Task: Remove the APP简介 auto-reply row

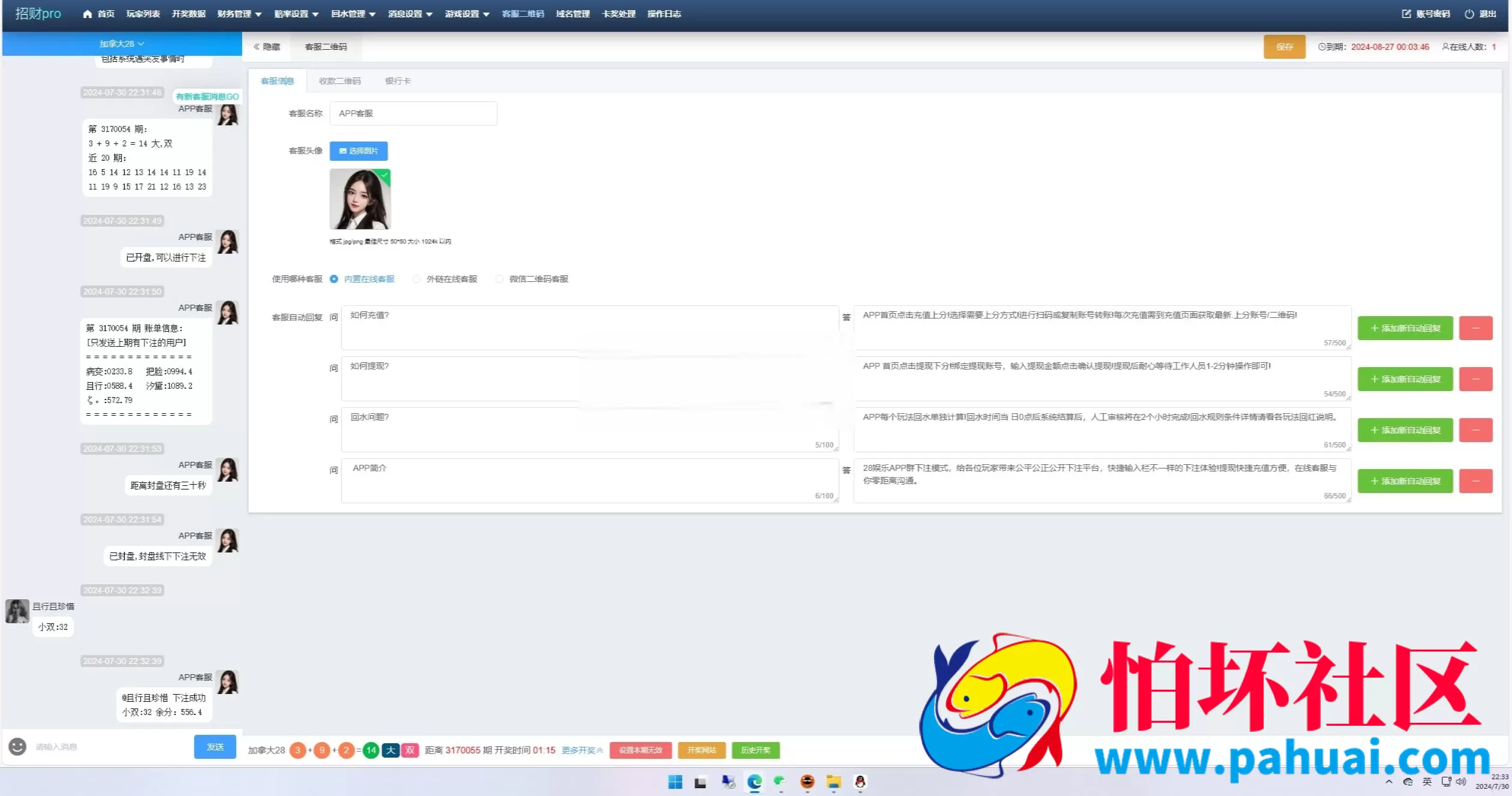Action: pyautogui.click(x=1475, y=481)
